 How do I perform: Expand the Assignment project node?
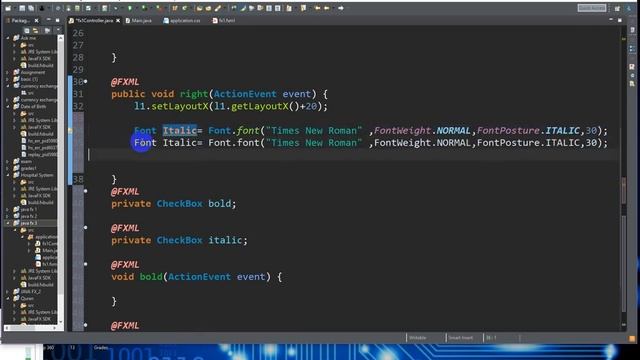[8, 72]
